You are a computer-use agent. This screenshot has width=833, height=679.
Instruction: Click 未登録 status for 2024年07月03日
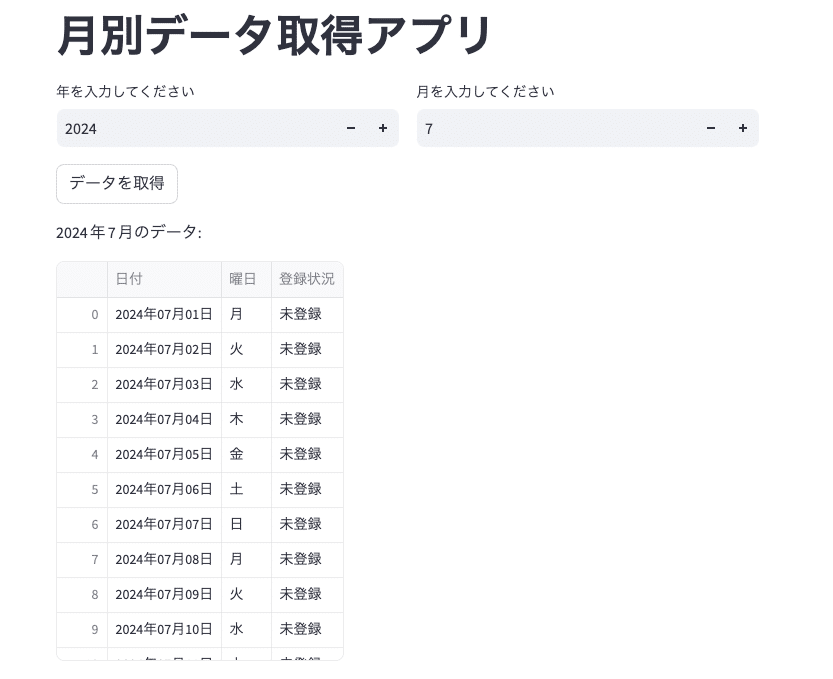307,385
